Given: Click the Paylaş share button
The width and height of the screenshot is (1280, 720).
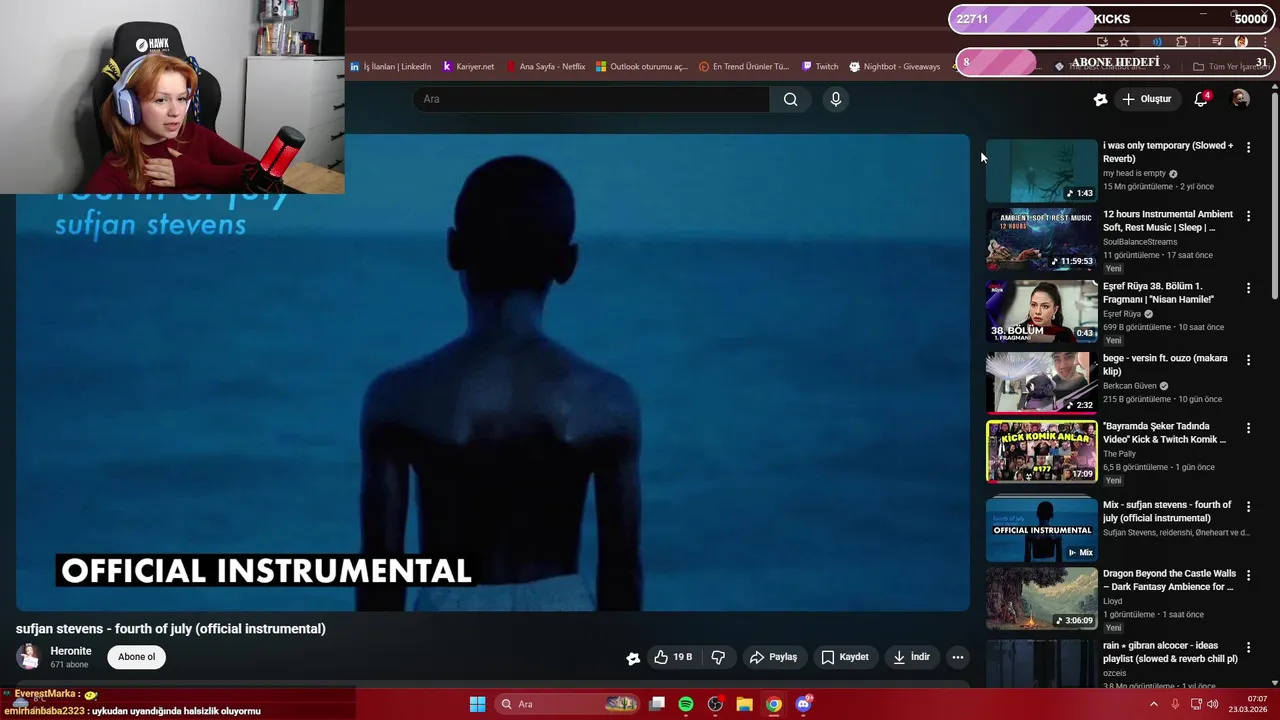Looking at the screenshot, I should click(773, 657).
